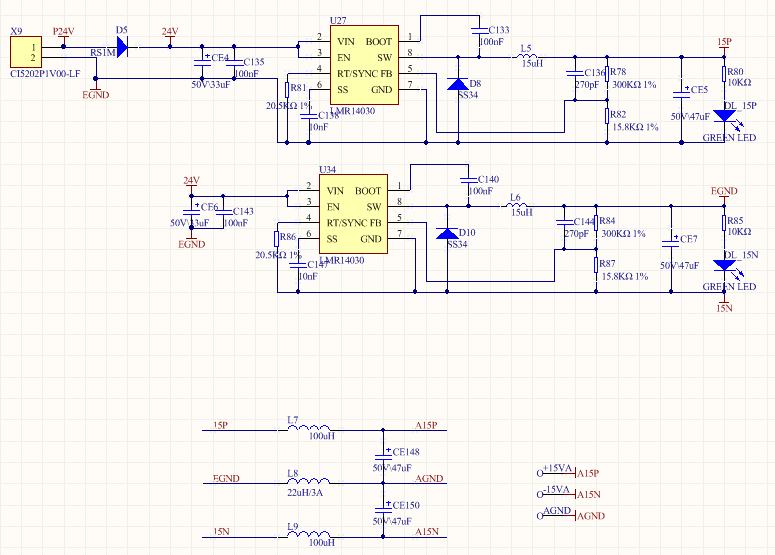
Task: Select inductor L5 15uH symbol
Action: tap(527, 56)
